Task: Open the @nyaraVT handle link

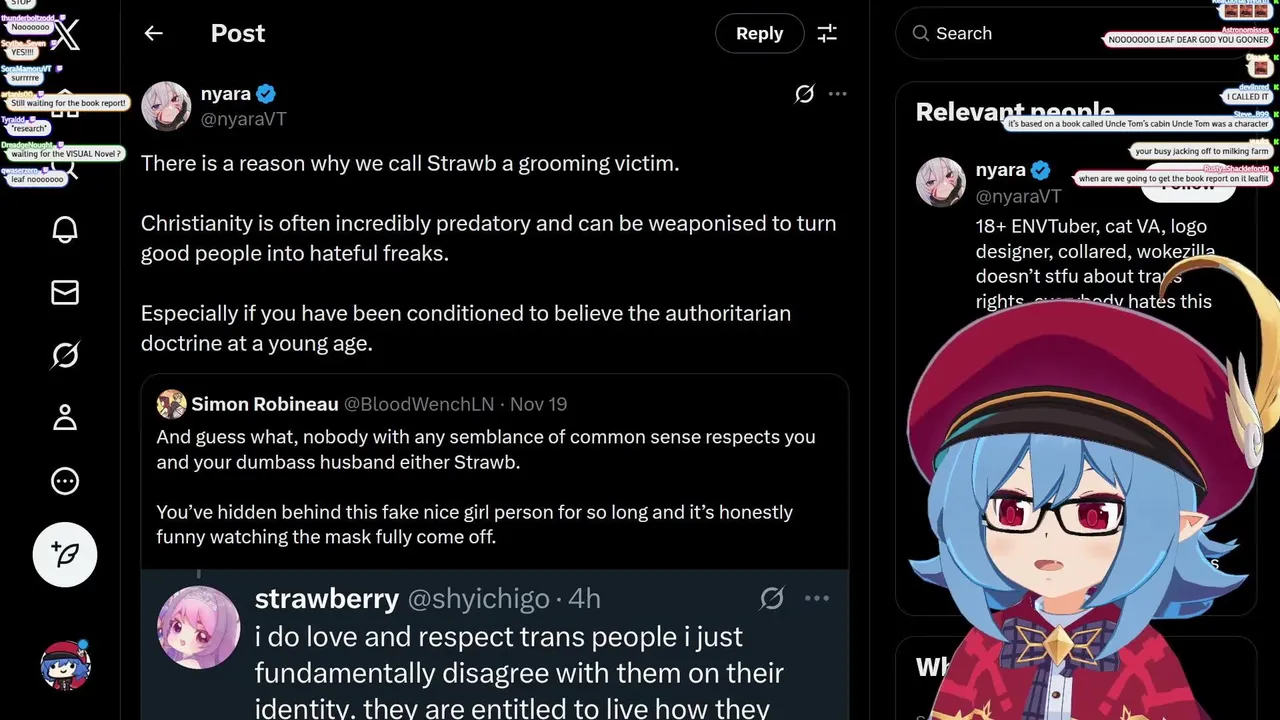Action: click(x=244, y=119)
